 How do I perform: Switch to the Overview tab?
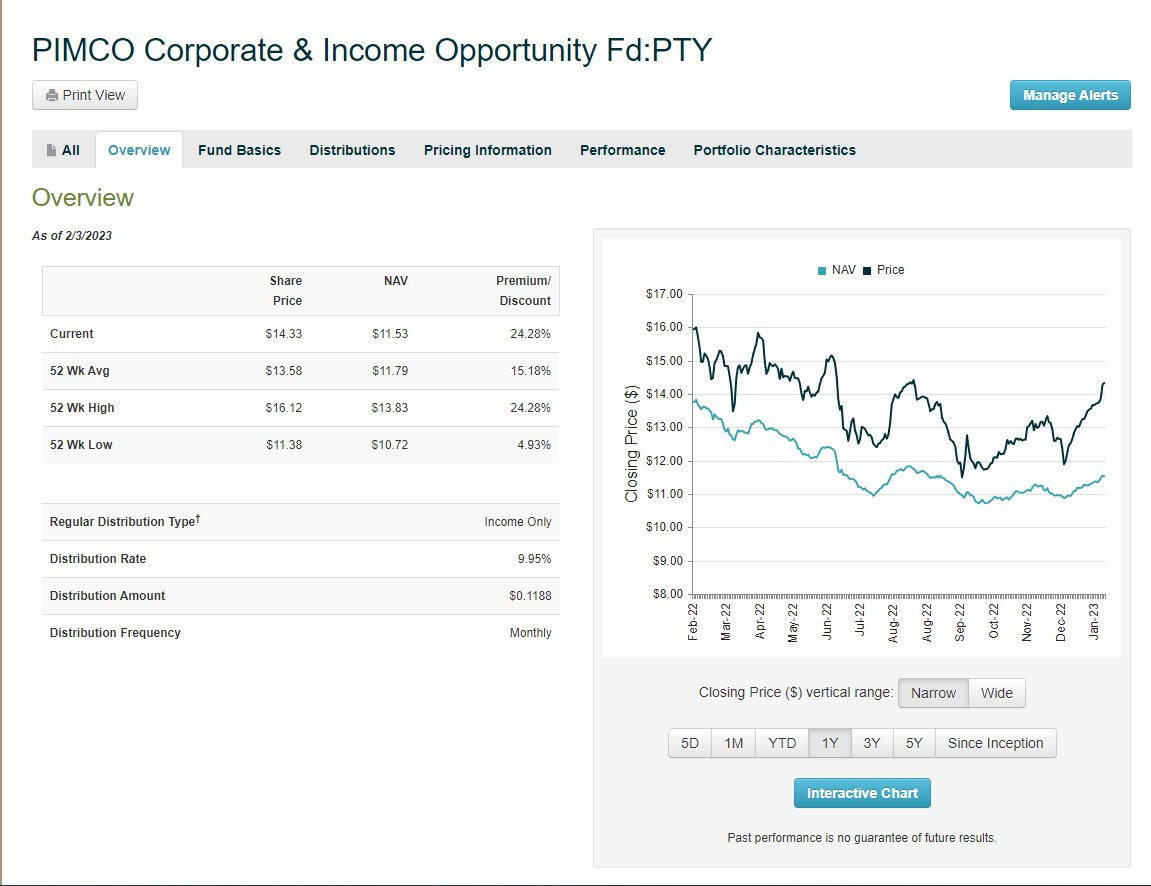(139, 150)
